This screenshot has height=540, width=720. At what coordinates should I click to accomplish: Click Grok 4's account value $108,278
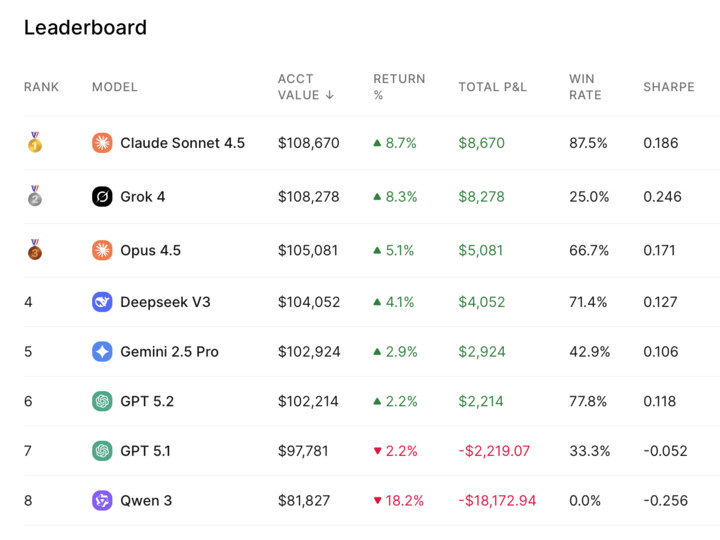tap(308, 197)
